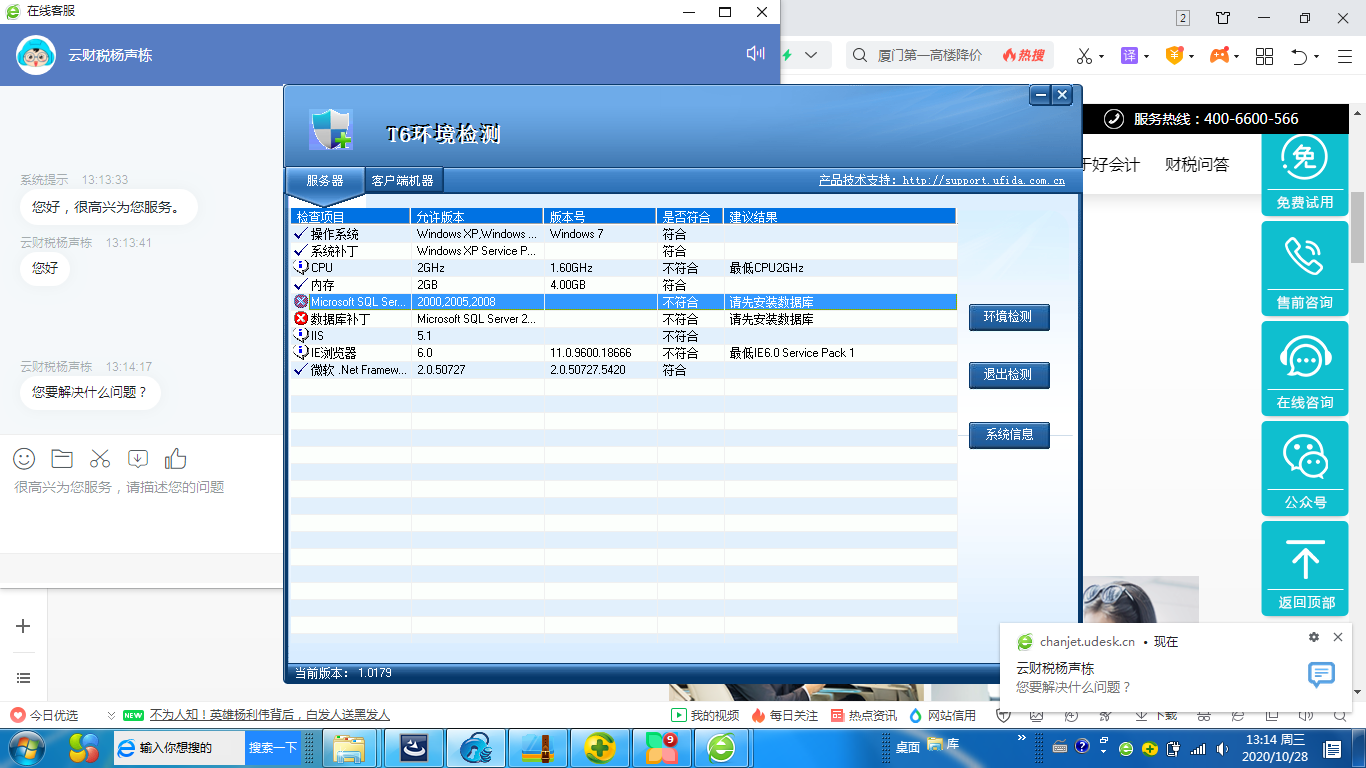Click the 建议结果 column header
1366x768 pixels.
pyautogui.click(x=840, y=216)
